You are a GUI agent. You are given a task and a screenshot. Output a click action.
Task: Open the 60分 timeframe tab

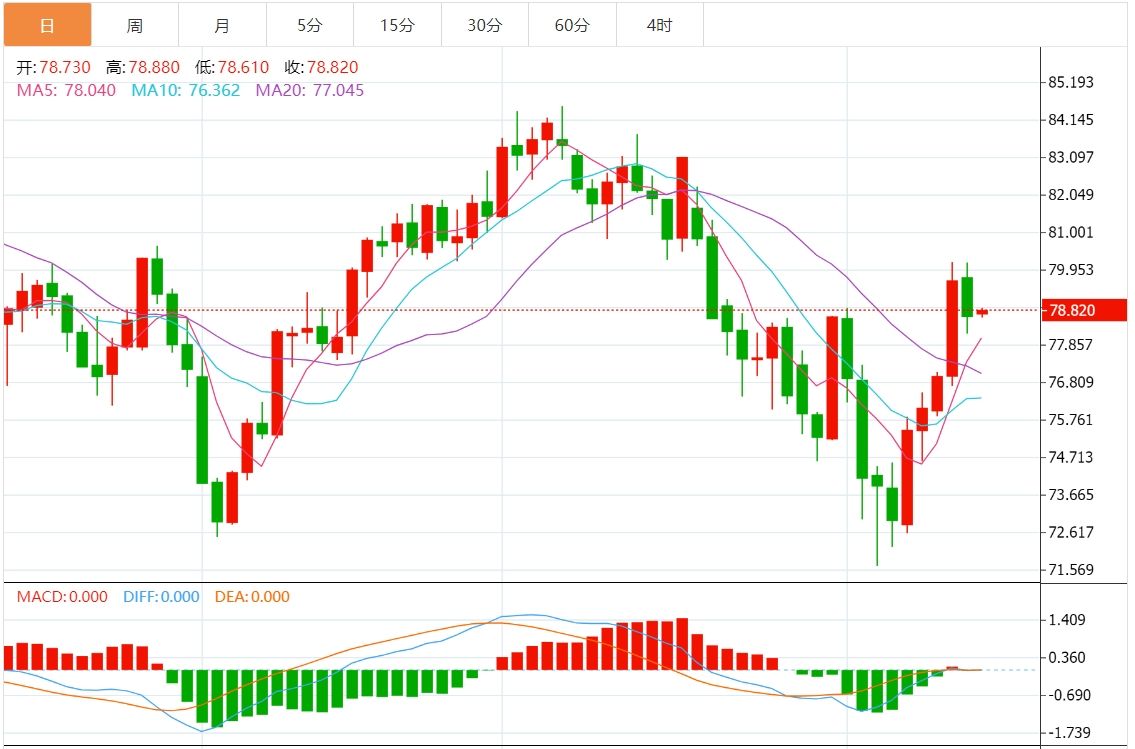[573, 25]
